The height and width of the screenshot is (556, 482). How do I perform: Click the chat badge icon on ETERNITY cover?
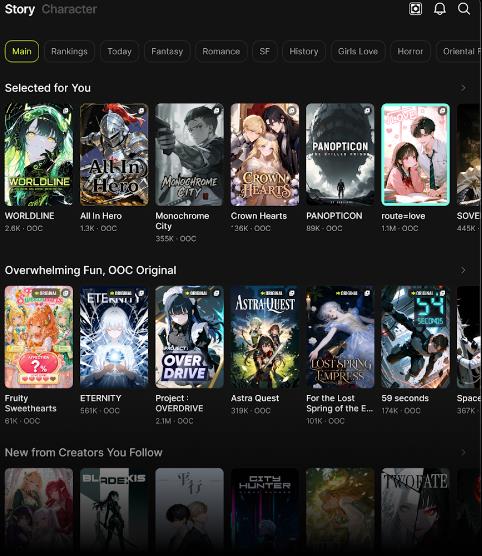(141, 293)
